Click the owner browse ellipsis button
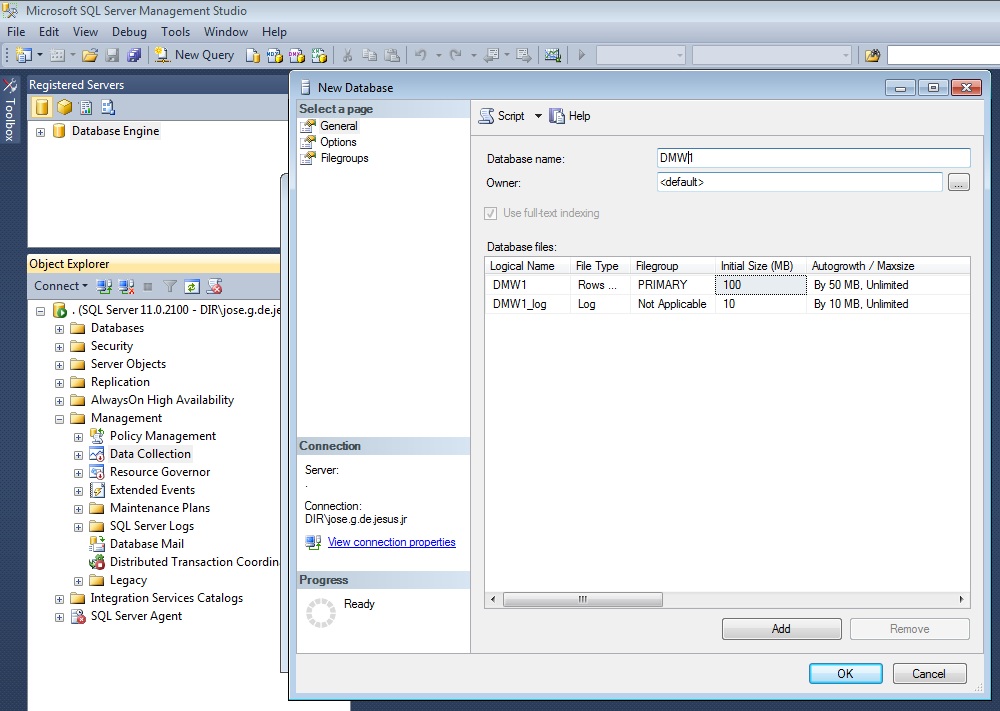Viewport: 1000px width, 711px height. coord(959,182)
